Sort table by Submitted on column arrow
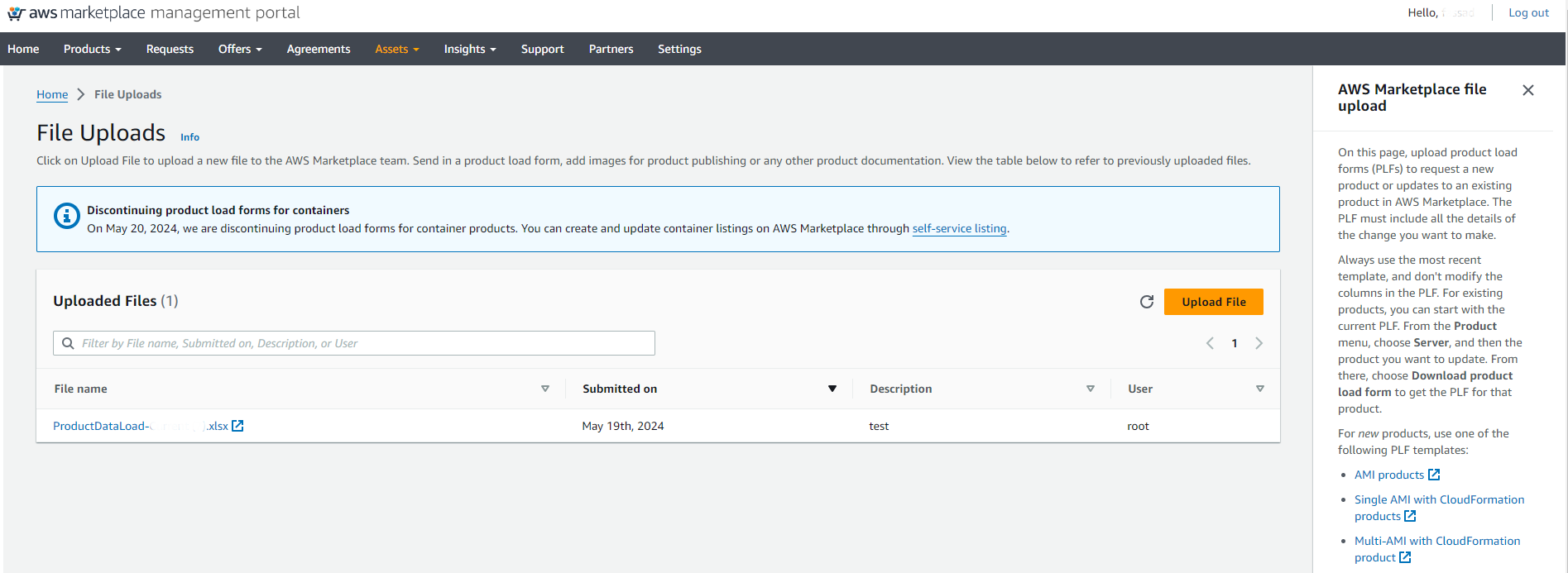The height and width of the screenshot is (573, 1568). coord(832,389)
